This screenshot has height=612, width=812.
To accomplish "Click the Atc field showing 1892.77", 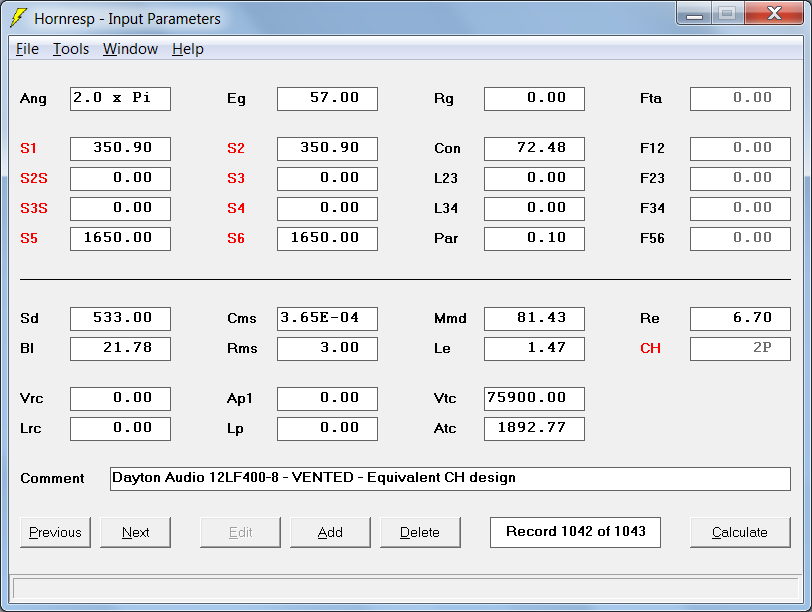I will (x=534, y=429).
